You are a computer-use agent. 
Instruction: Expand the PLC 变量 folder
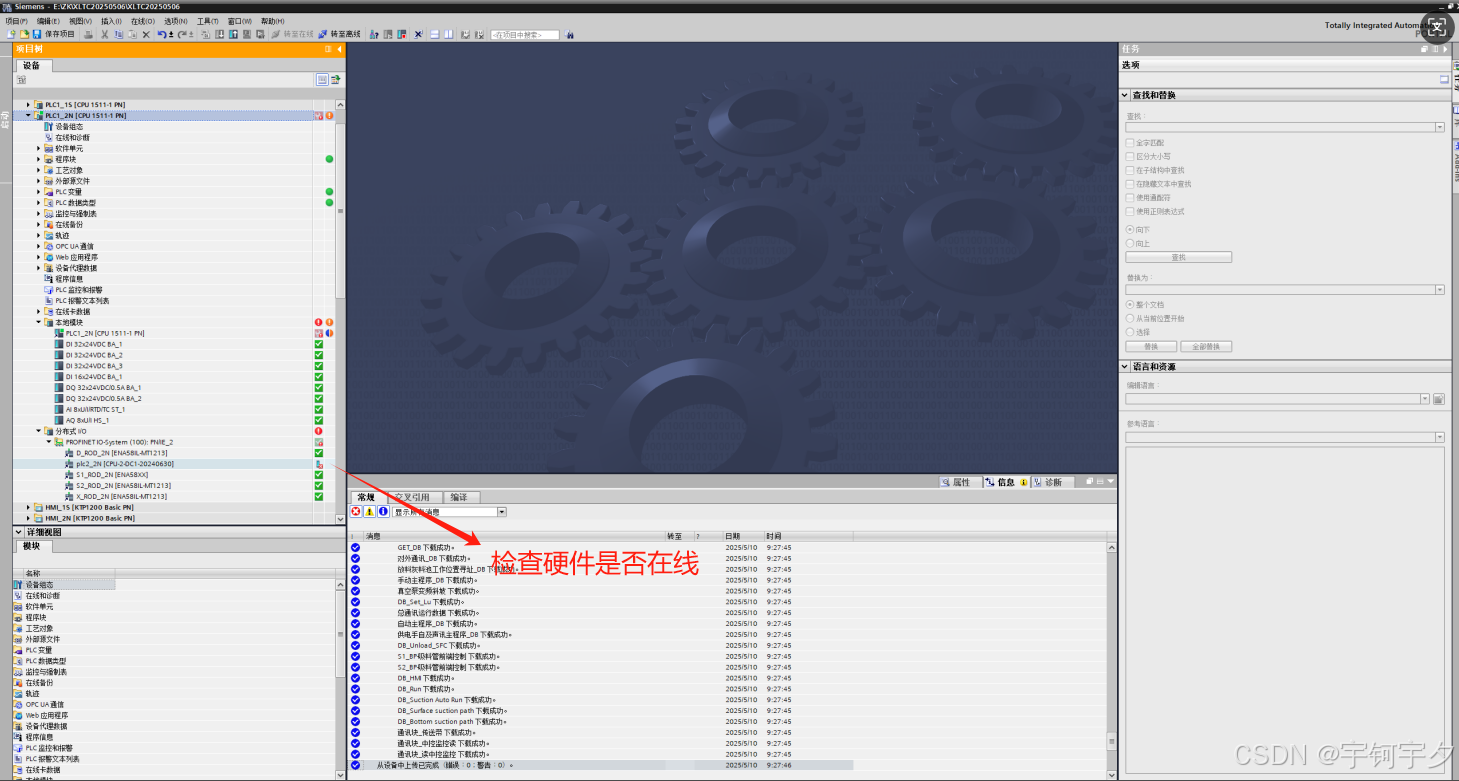point(39,192)
